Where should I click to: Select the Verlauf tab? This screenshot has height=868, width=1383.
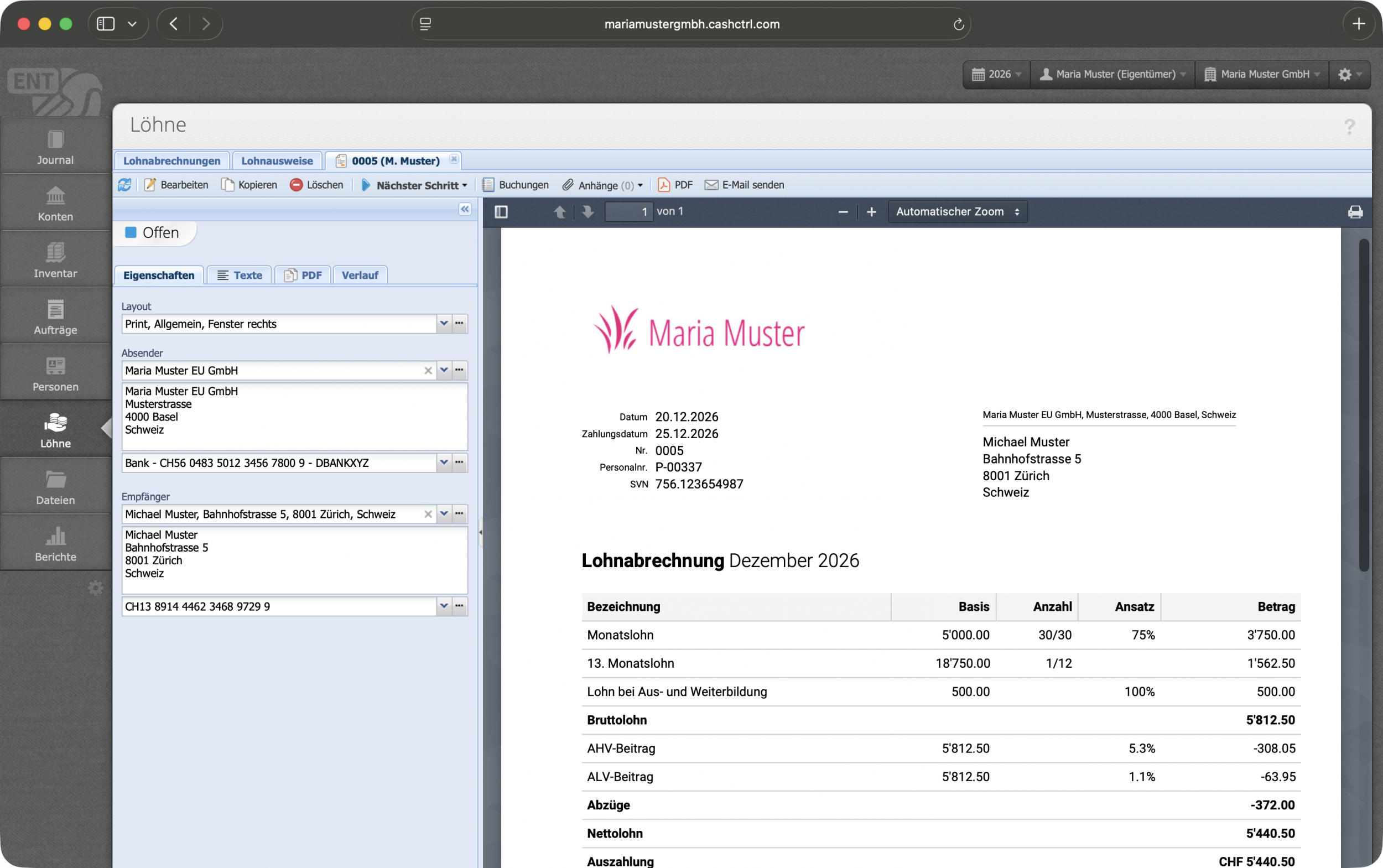coord(360,275)
